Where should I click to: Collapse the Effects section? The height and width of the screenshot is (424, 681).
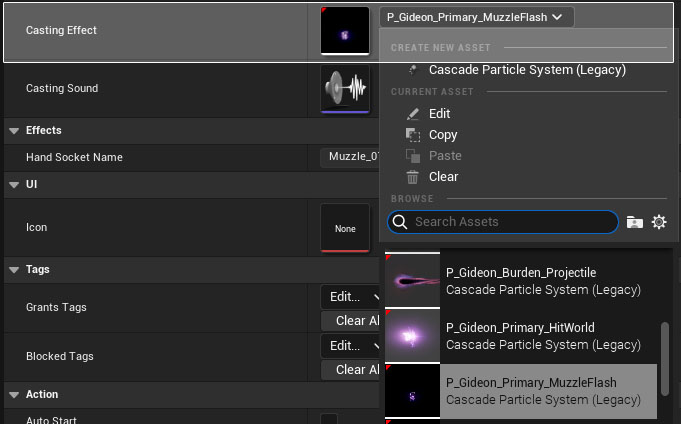click(x=14, y=130)
